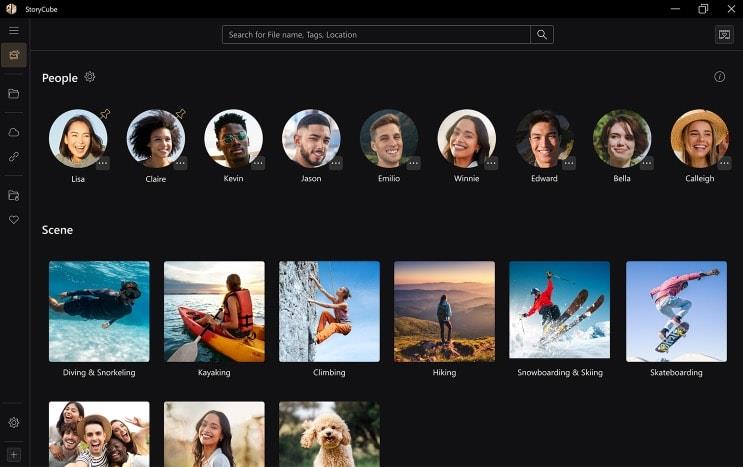
Task: Open the cloud storage section in the sidebar
Action: (x=14, y=132)
